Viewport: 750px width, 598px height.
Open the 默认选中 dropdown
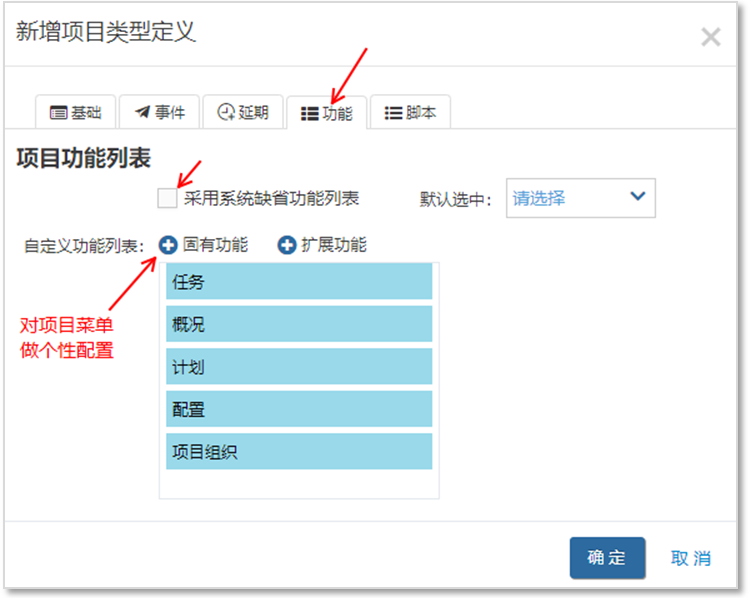580,198
